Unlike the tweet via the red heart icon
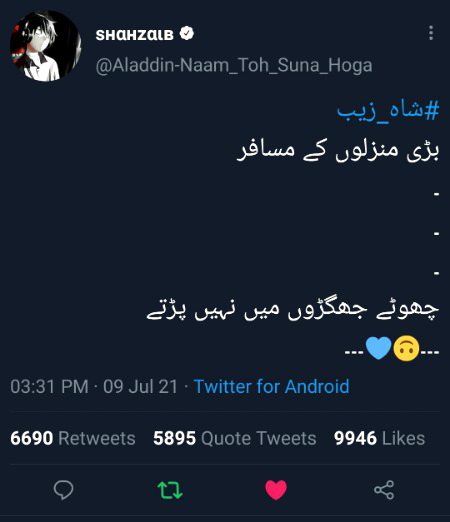This screenshot has width=450, height=522. coord(276,490)
